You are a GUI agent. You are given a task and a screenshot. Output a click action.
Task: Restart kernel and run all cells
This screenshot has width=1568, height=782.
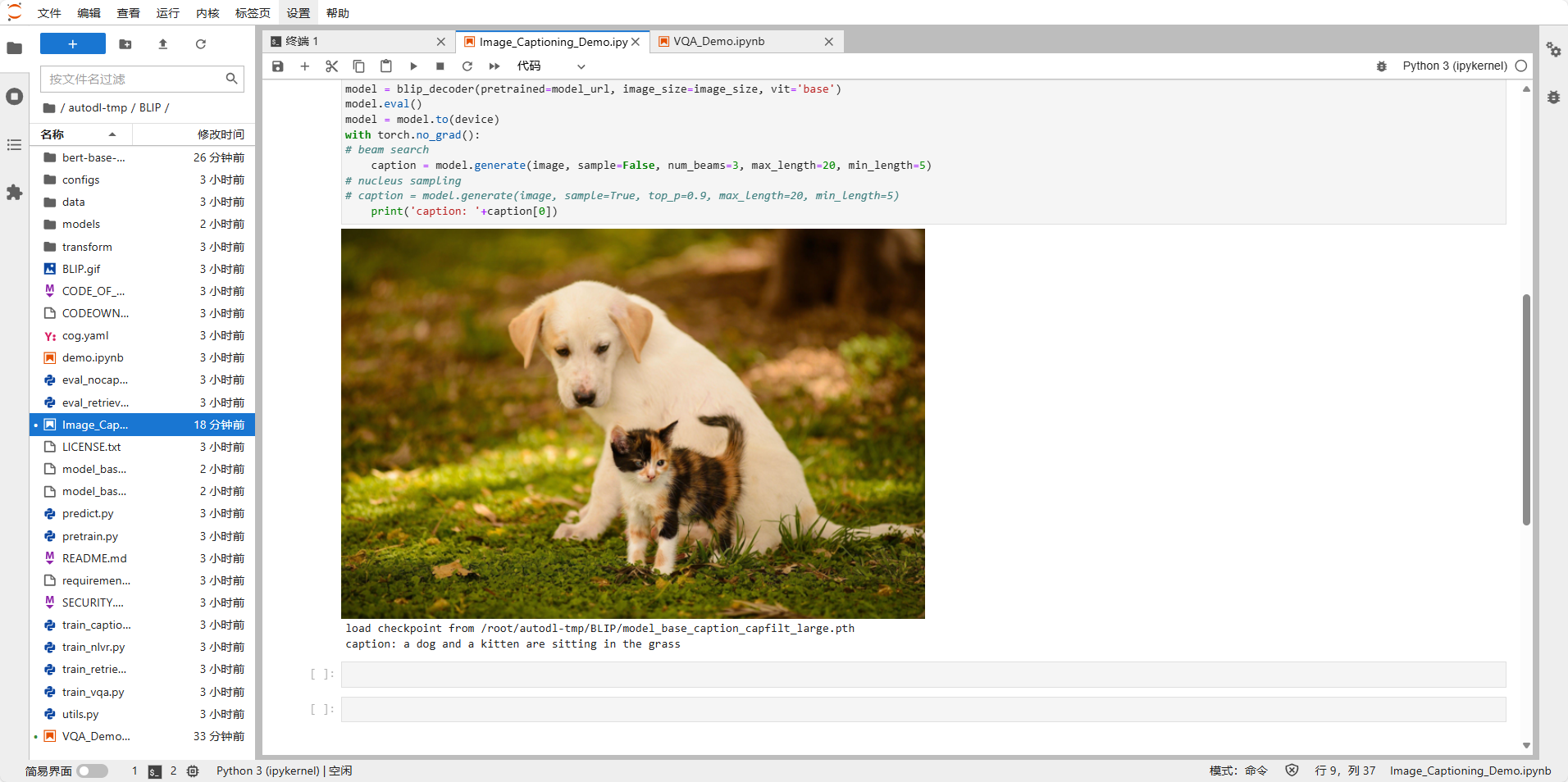click(x=495, y=66)
